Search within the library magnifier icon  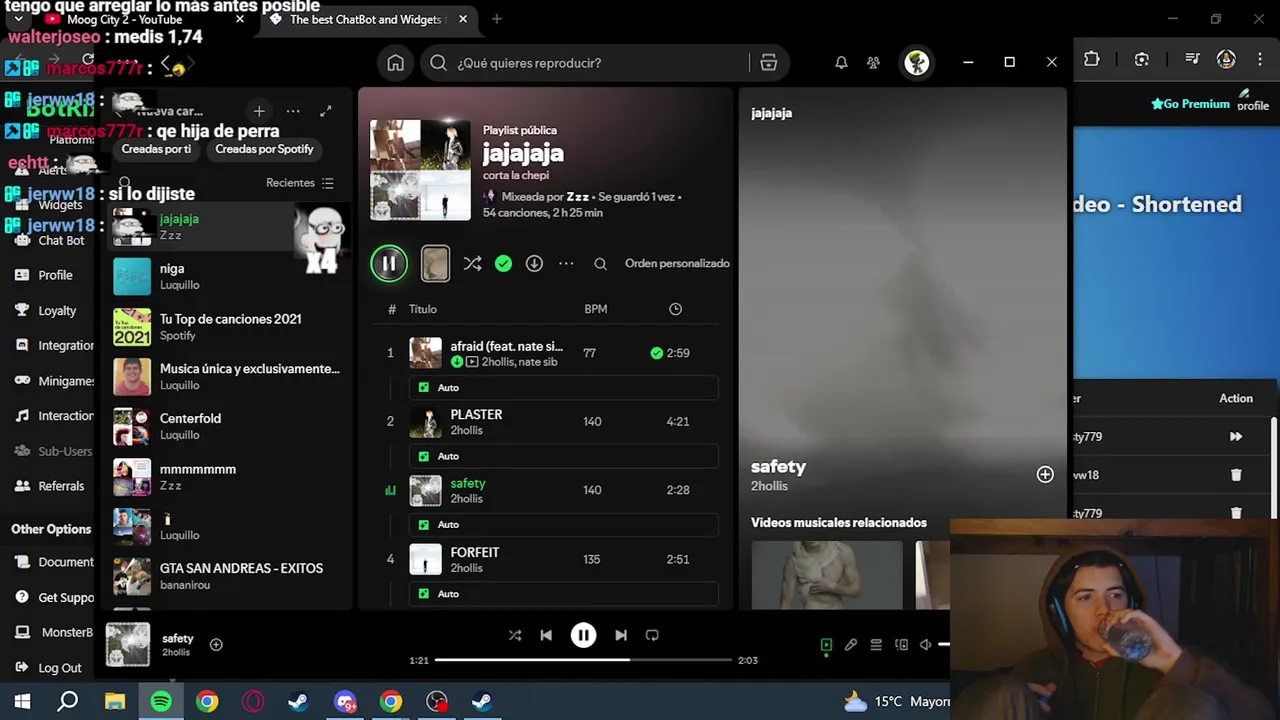pos(124,183)
